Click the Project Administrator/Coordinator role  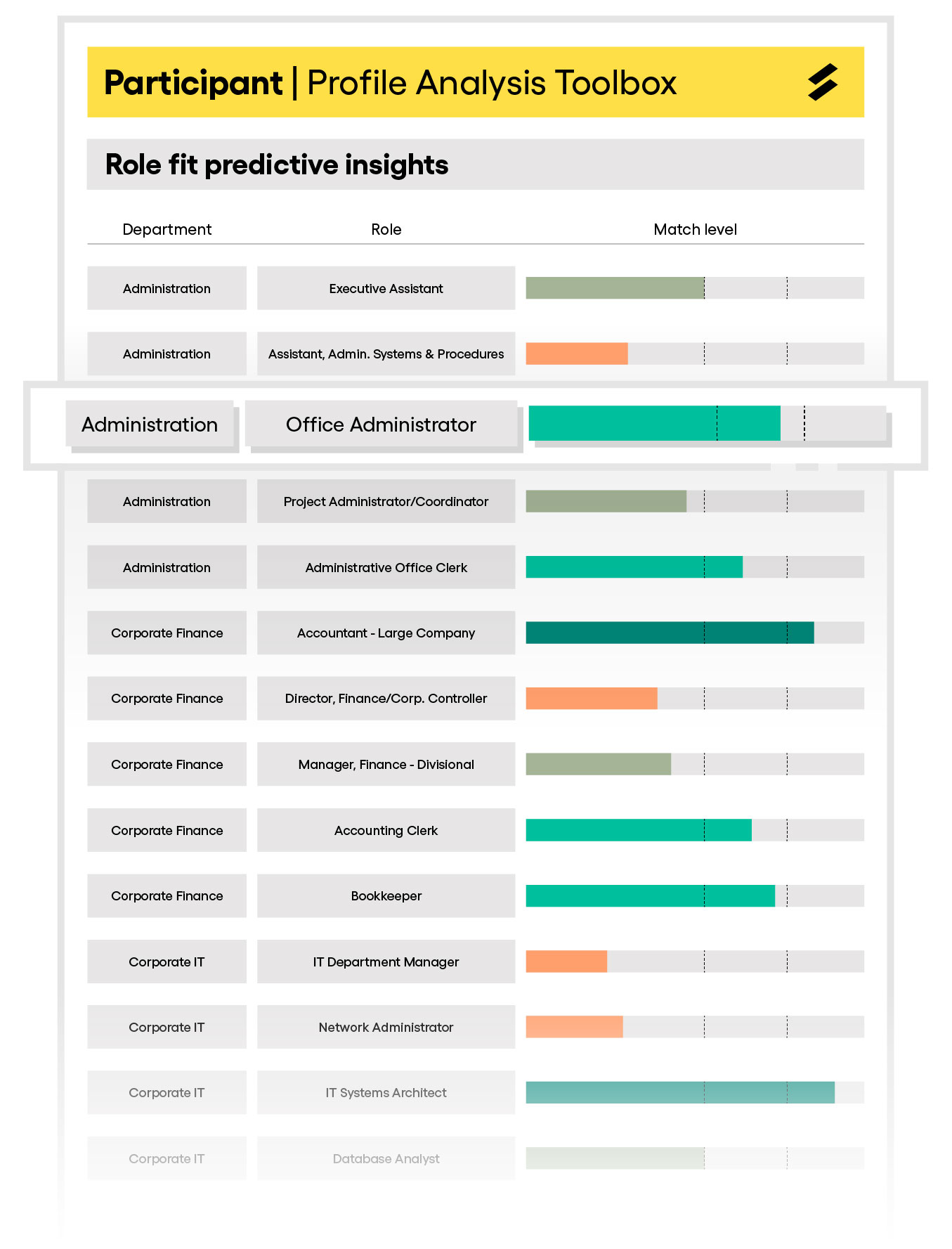pos(386,501)
